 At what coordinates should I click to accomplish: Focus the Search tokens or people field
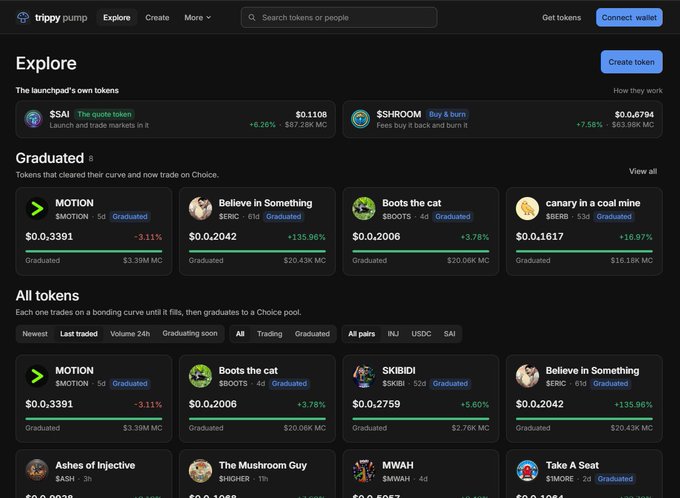tap(339, 17)
